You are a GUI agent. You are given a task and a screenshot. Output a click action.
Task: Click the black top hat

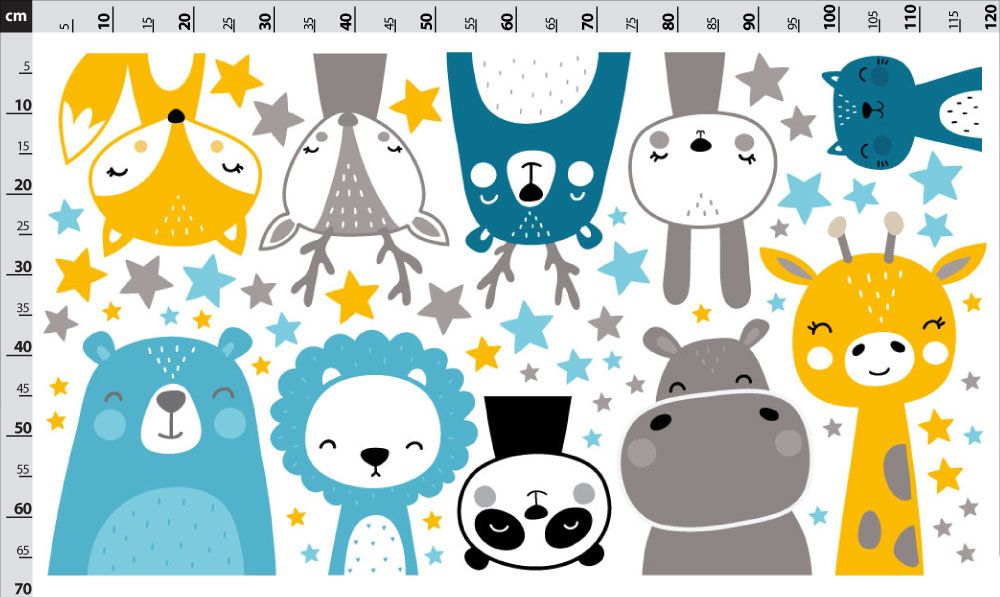coord(527,426)
